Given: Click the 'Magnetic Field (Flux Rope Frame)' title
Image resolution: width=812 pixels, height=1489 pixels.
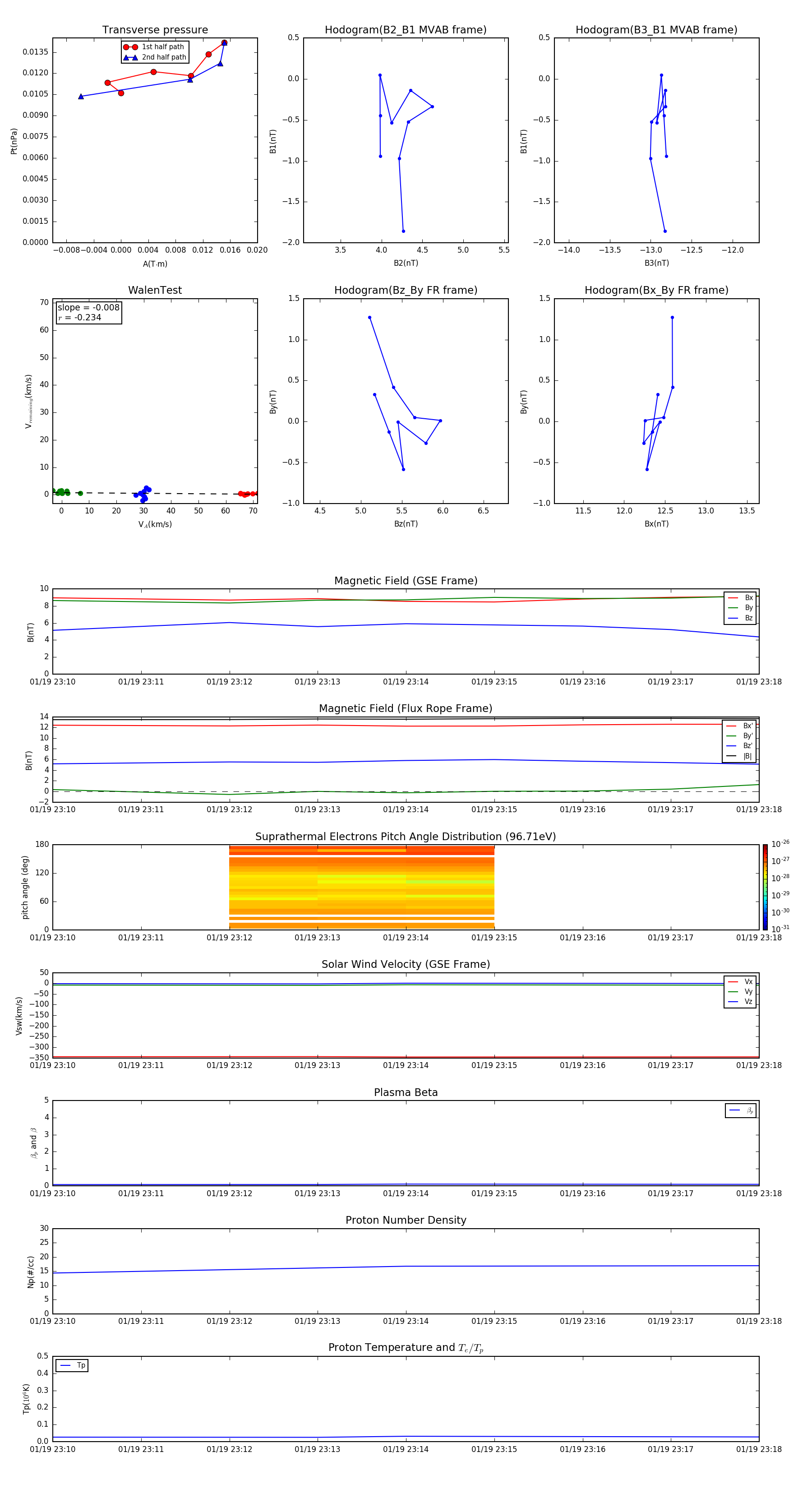Looking at the screenshot, I should [406, 709].
